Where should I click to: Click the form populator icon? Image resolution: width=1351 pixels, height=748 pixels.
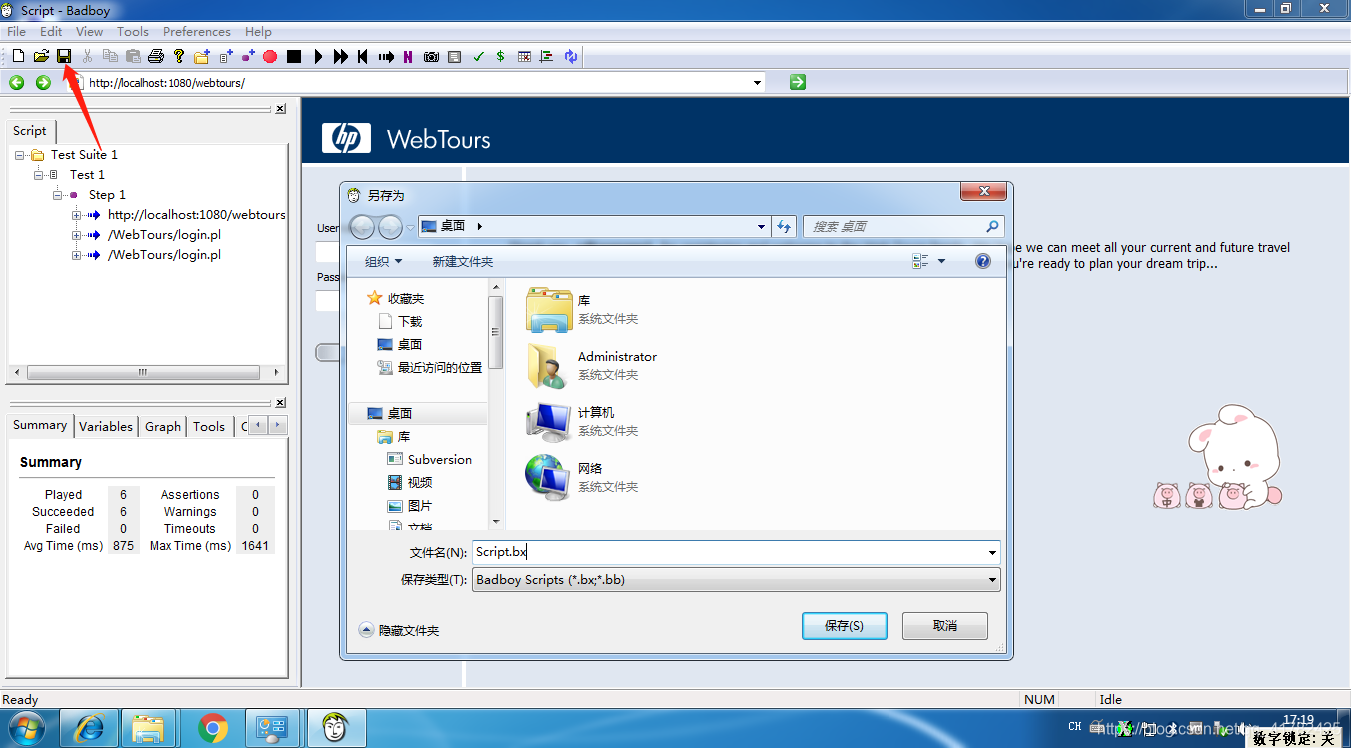(x=455, y=57)
